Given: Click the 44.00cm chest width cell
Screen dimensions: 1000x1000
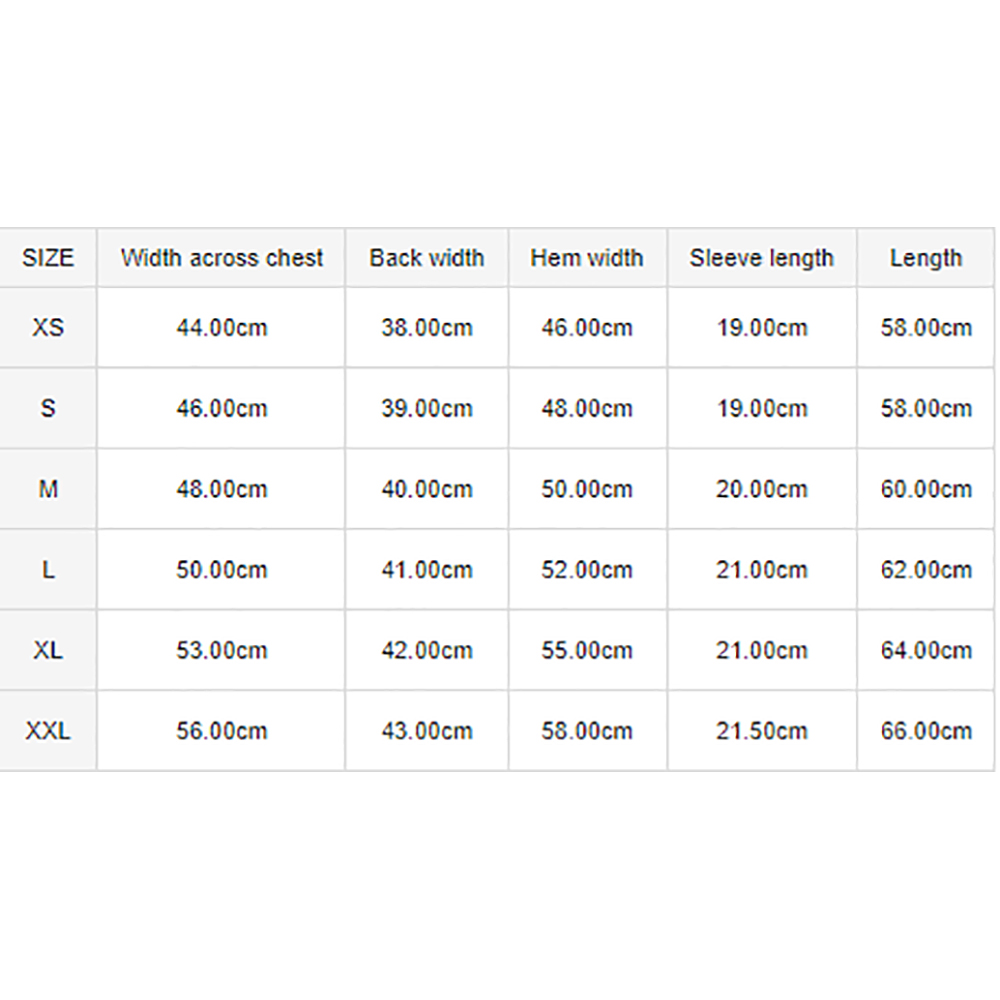Looking at the screenshot, I should [221, 327].
